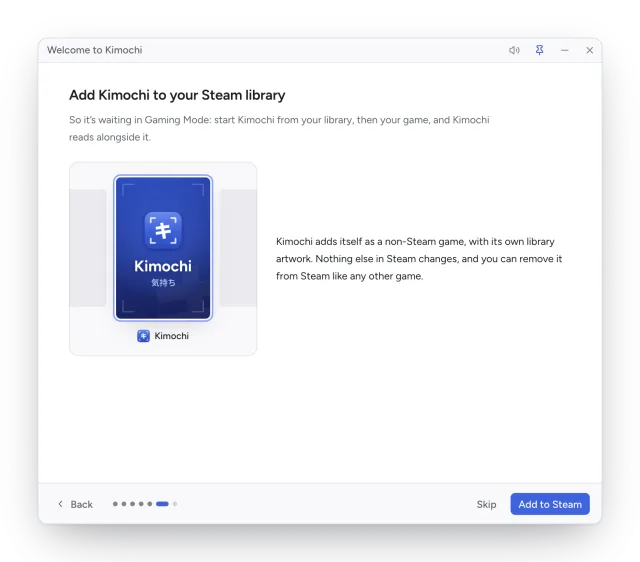Toggle the pin window icon
640x562 pixels.
click(x=539, y=50)
